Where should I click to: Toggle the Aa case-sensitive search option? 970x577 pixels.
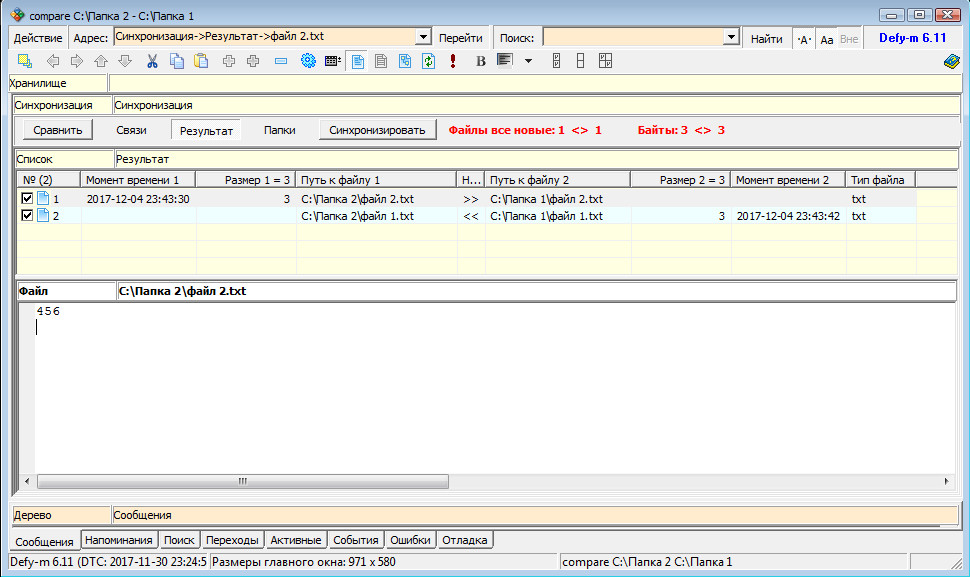point(826,38)
